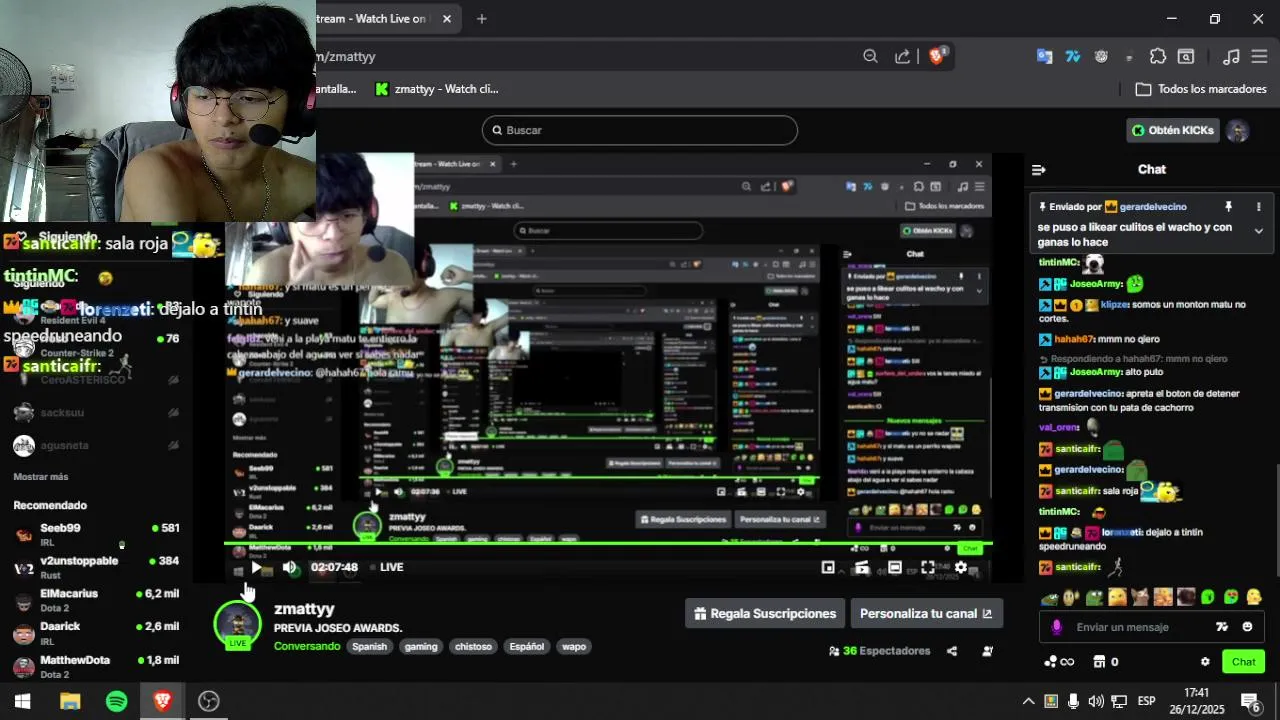
Task: Select the chistoso tag
Action: 473,646
